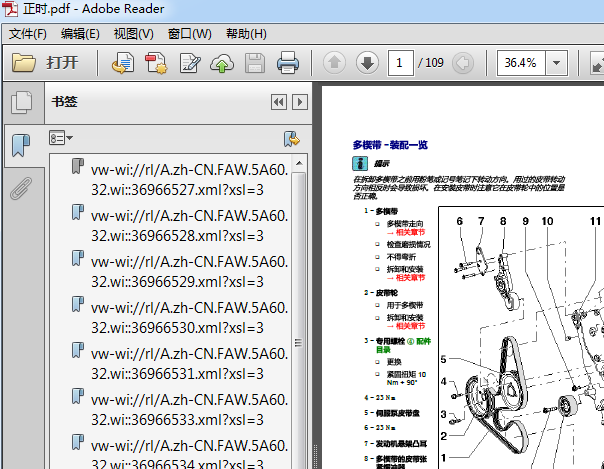Viewport: 604px width, 469px height.
Task: Open the bookmark options dropdown
Action: point(61,138)
